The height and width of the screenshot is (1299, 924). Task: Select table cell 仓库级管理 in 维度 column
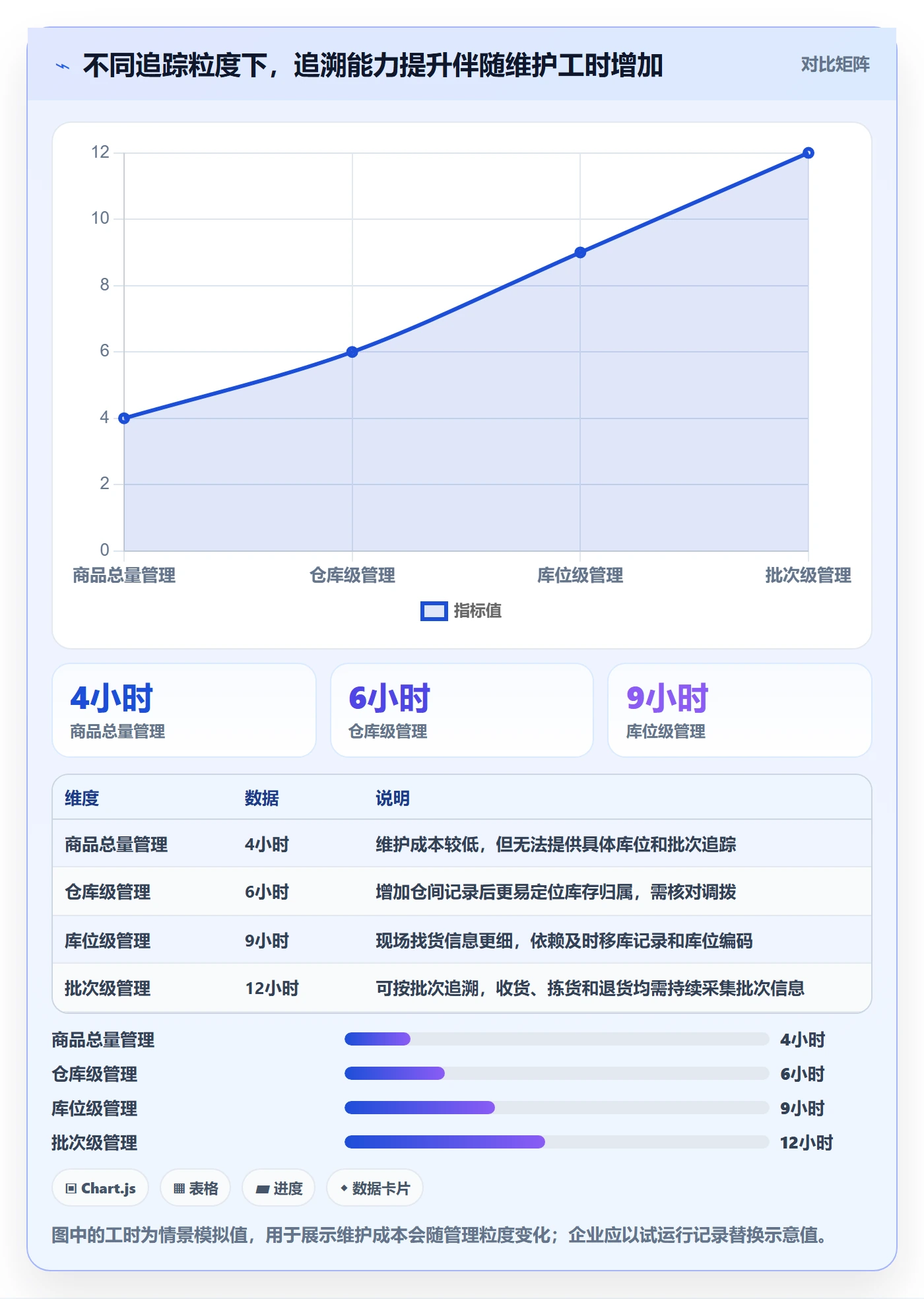pos(108,892)
